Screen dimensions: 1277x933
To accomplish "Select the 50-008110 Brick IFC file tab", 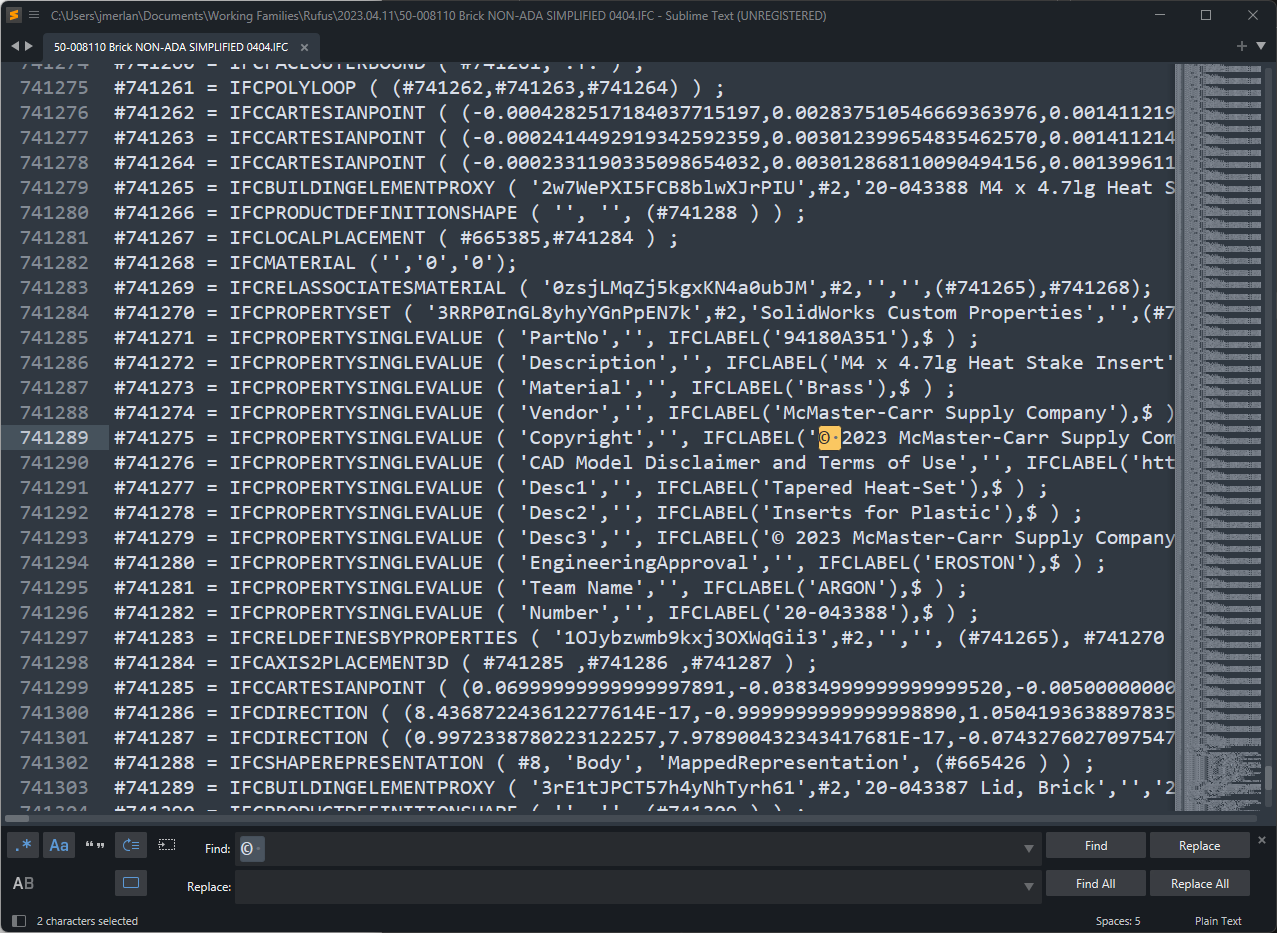I will (x=170, y=47).
